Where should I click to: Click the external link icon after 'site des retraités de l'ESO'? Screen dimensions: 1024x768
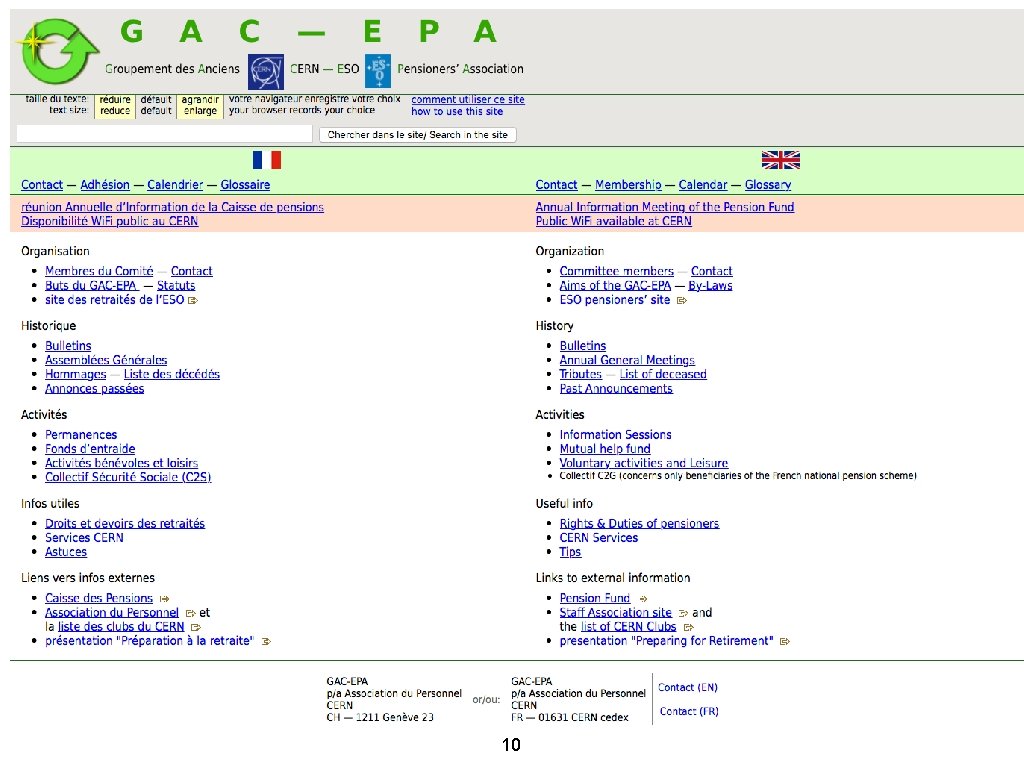[x=193, y=300]
